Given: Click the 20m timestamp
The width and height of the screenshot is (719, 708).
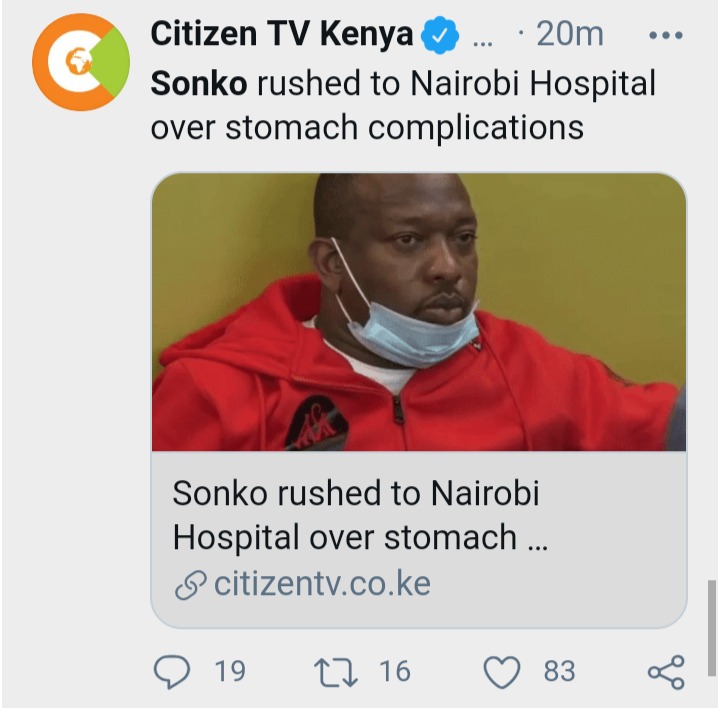Looking at the screenshot, I should (570, 34).
